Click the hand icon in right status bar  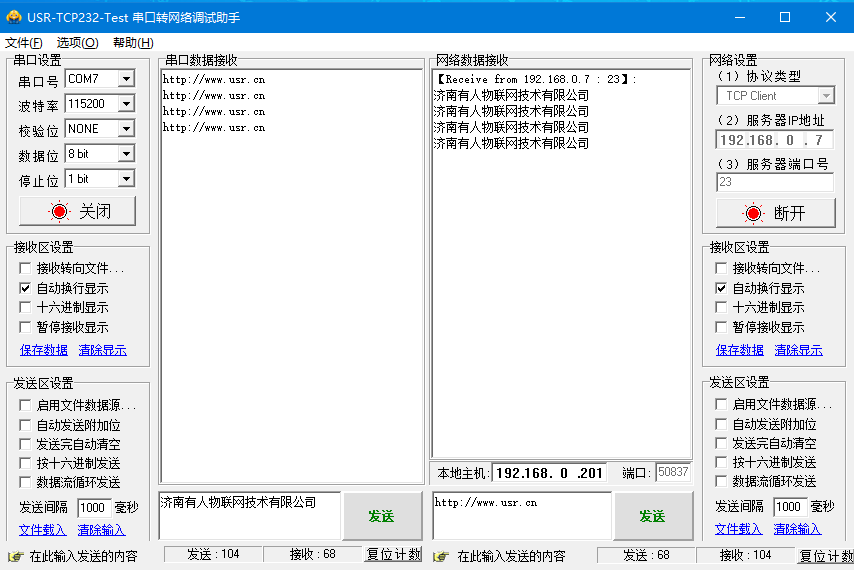pos(440,556)
